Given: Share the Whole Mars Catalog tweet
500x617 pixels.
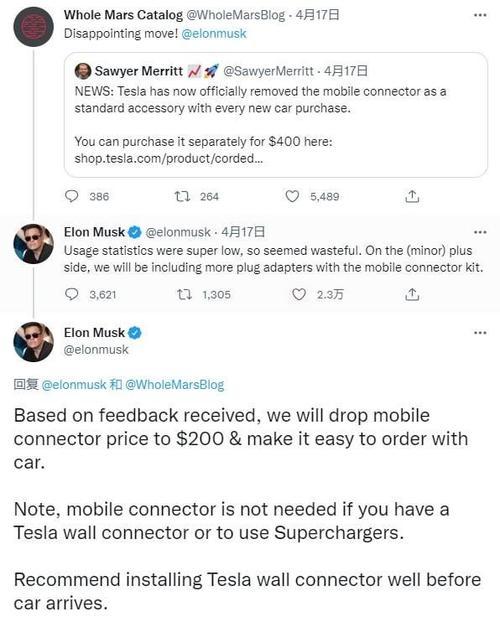Looking at the screenshot, I should click(x=412, y=196).
